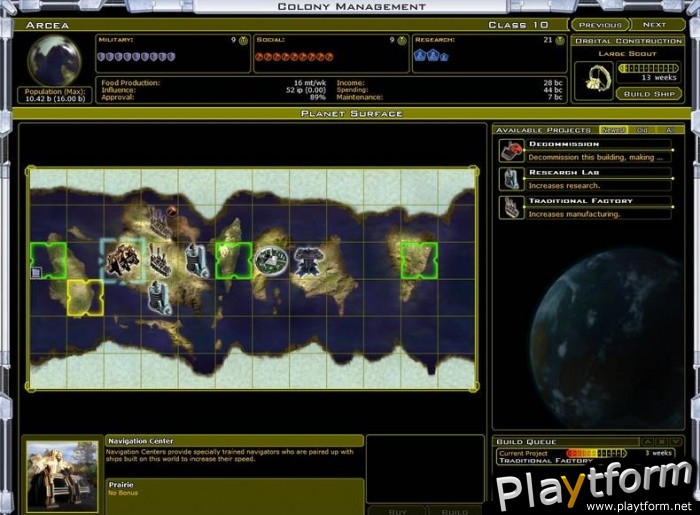Select the research lab below the factory

pos(159,298)
